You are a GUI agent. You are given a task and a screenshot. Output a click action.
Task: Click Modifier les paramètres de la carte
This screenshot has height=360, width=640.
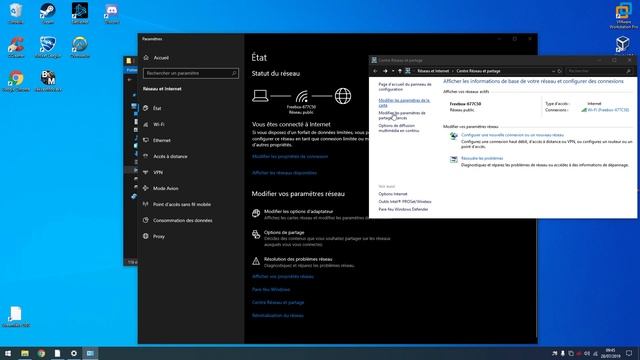click(404, 102)
